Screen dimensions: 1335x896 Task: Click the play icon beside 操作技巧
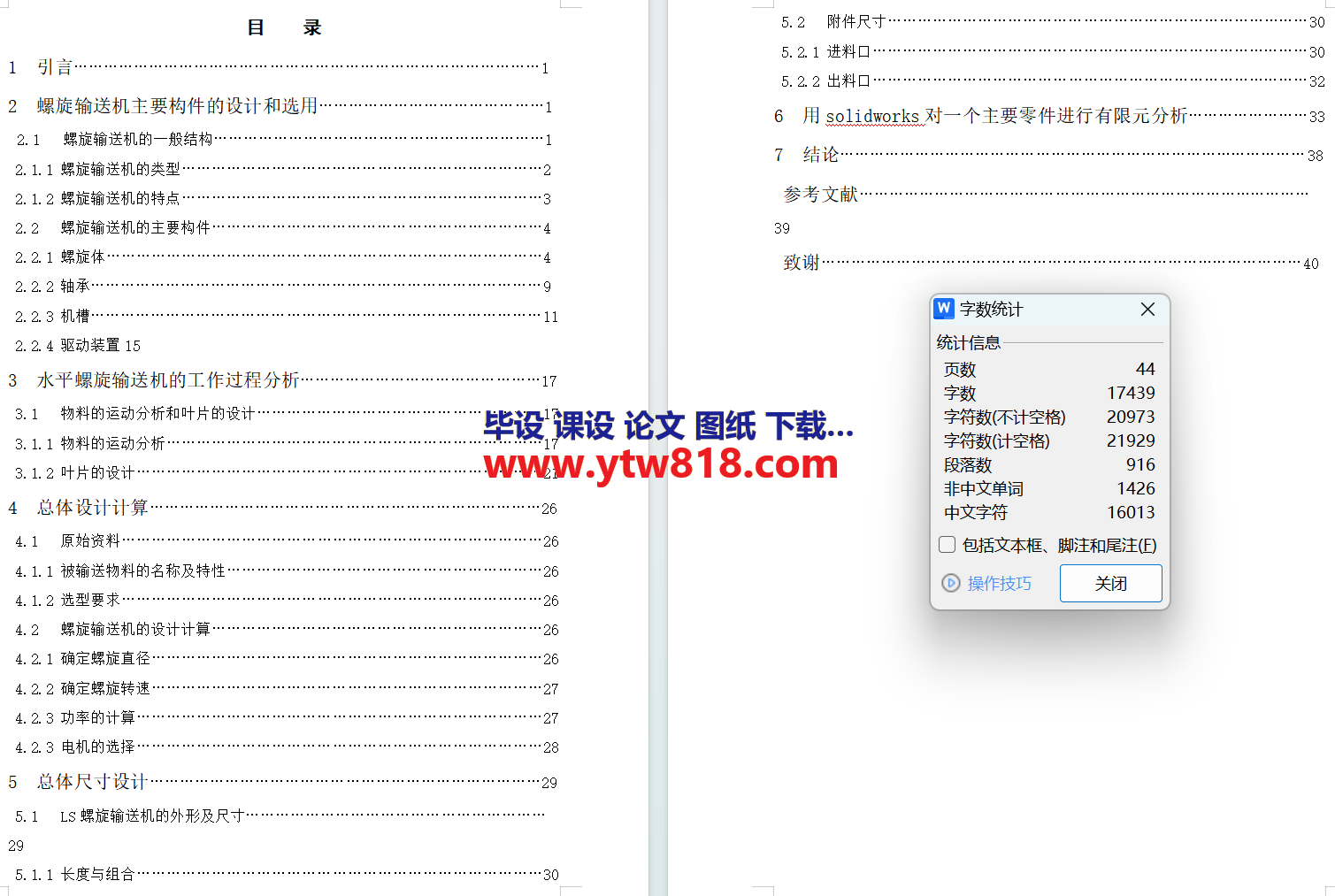951,583
